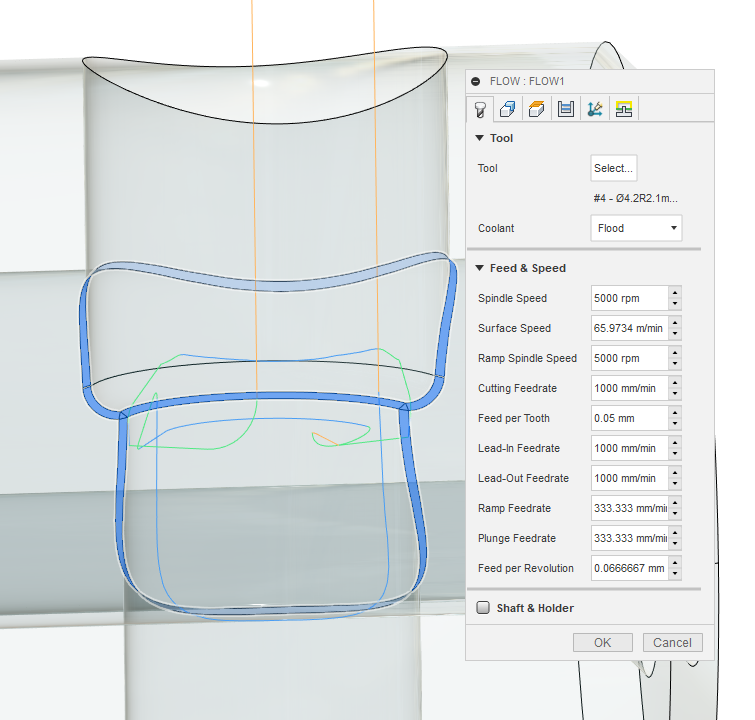Image resolution: width=755 pixels, height=720 pixels.
Task: Edit the Feed per Tooth field
Action: pyautogui.click(x=629, y=418)
